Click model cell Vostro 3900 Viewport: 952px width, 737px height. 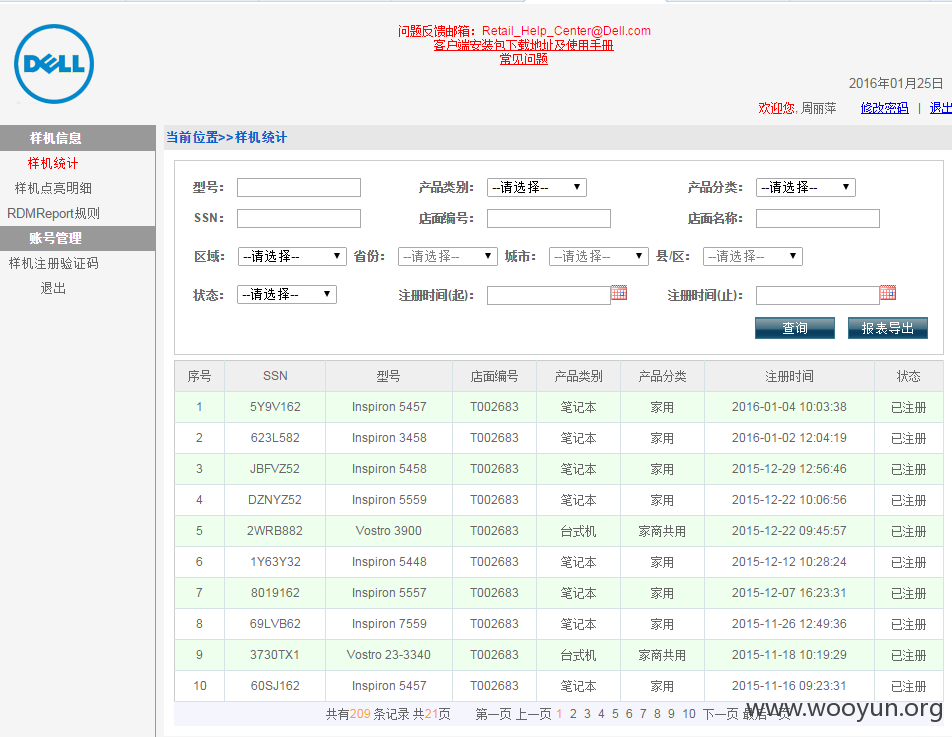(389, 531)
